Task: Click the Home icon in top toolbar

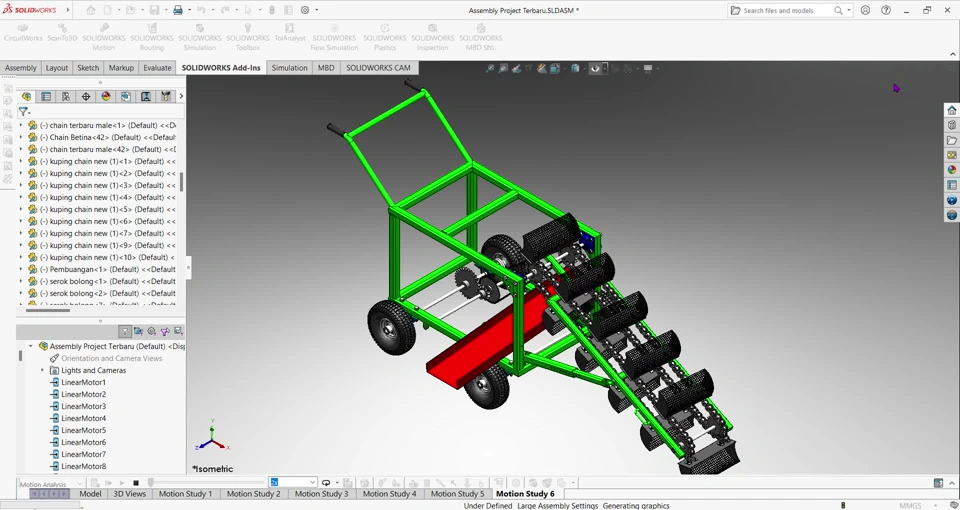Action: 91,10
